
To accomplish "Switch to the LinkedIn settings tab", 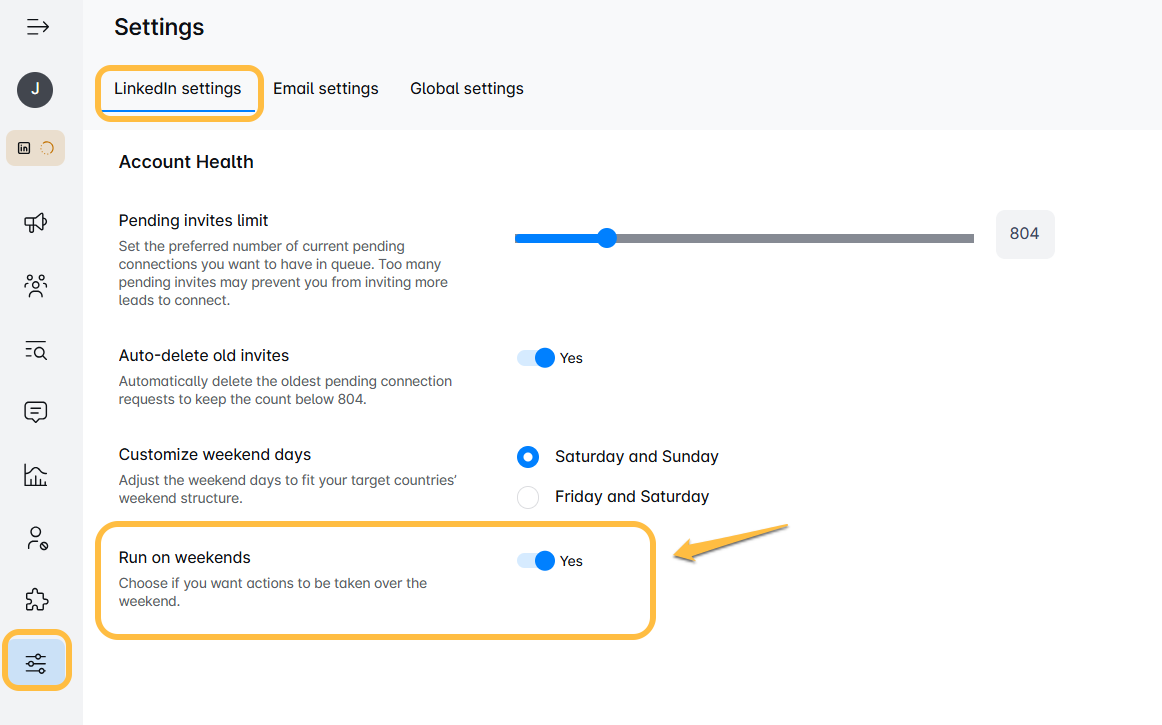I will [178, 89].
